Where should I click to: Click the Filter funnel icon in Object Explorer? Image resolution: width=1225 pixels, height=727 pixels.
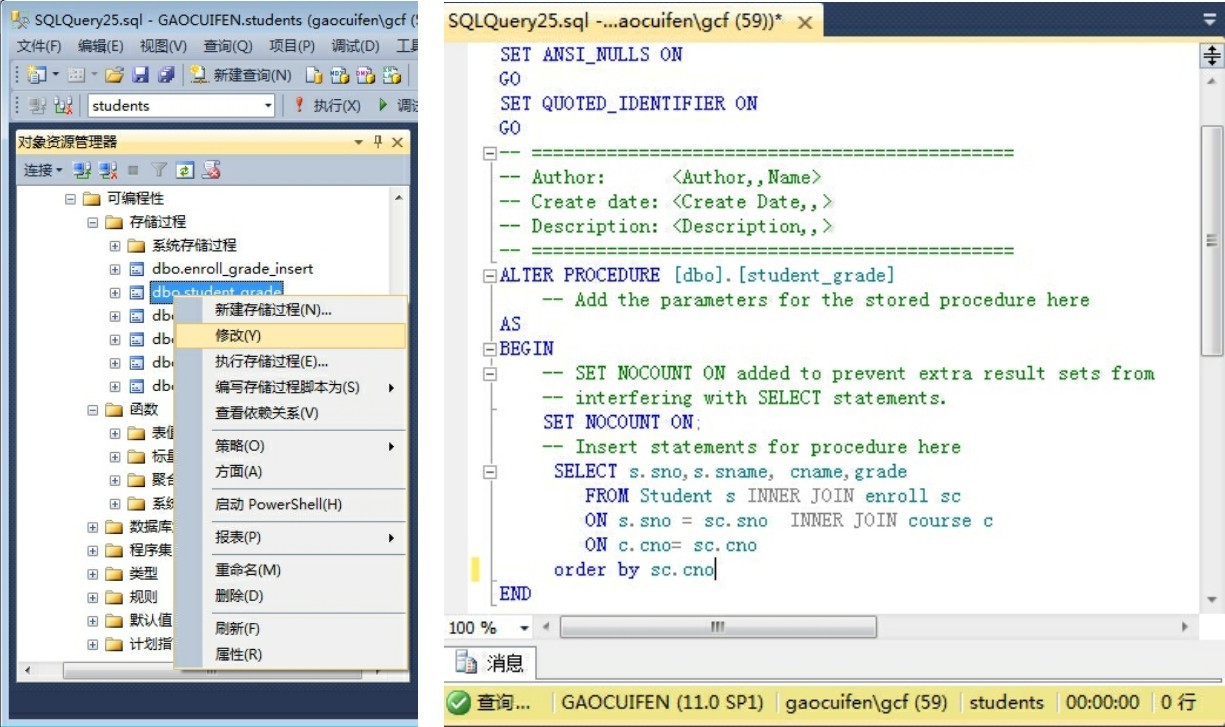(x=159, y=171)
